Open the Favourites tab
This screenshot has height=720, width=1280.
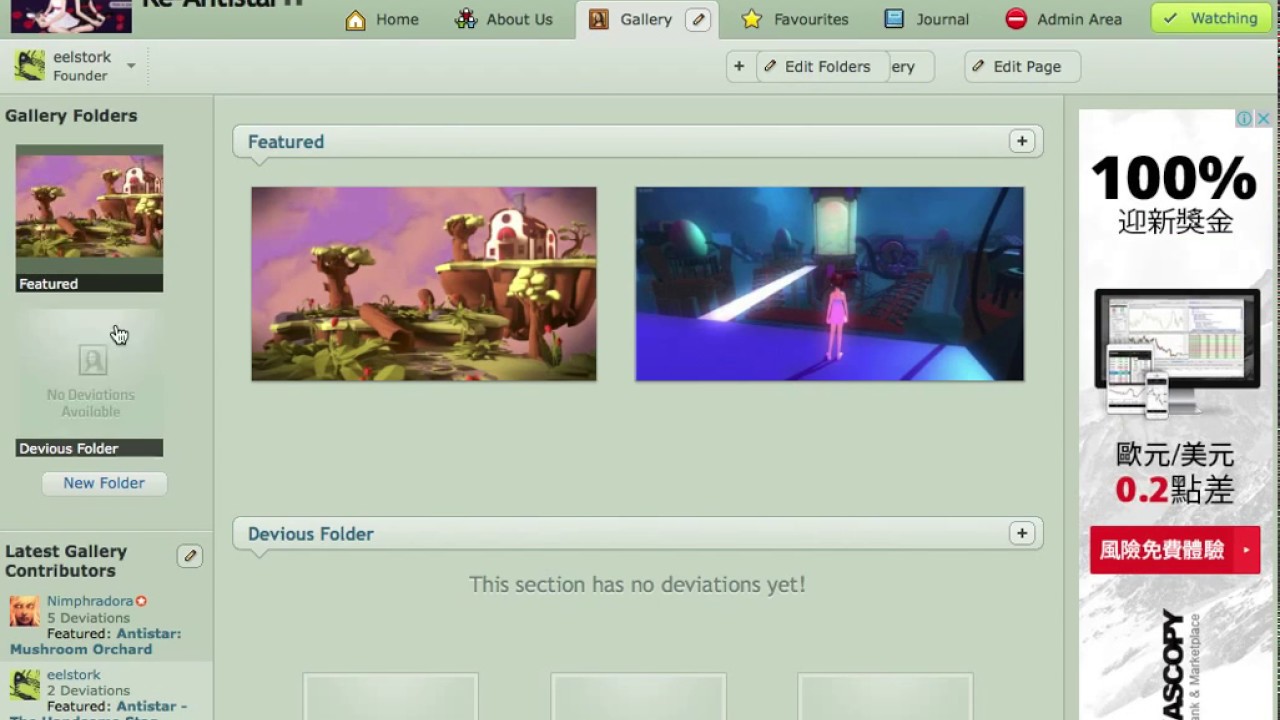[795, 19]
